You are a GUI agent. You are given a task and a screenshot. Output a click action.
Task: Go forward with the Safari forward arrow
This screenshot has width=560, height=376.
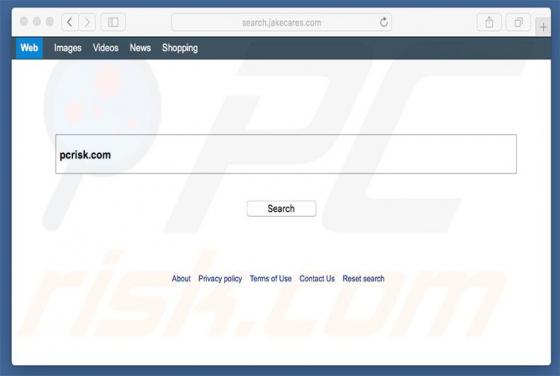[x=87, y=22]
